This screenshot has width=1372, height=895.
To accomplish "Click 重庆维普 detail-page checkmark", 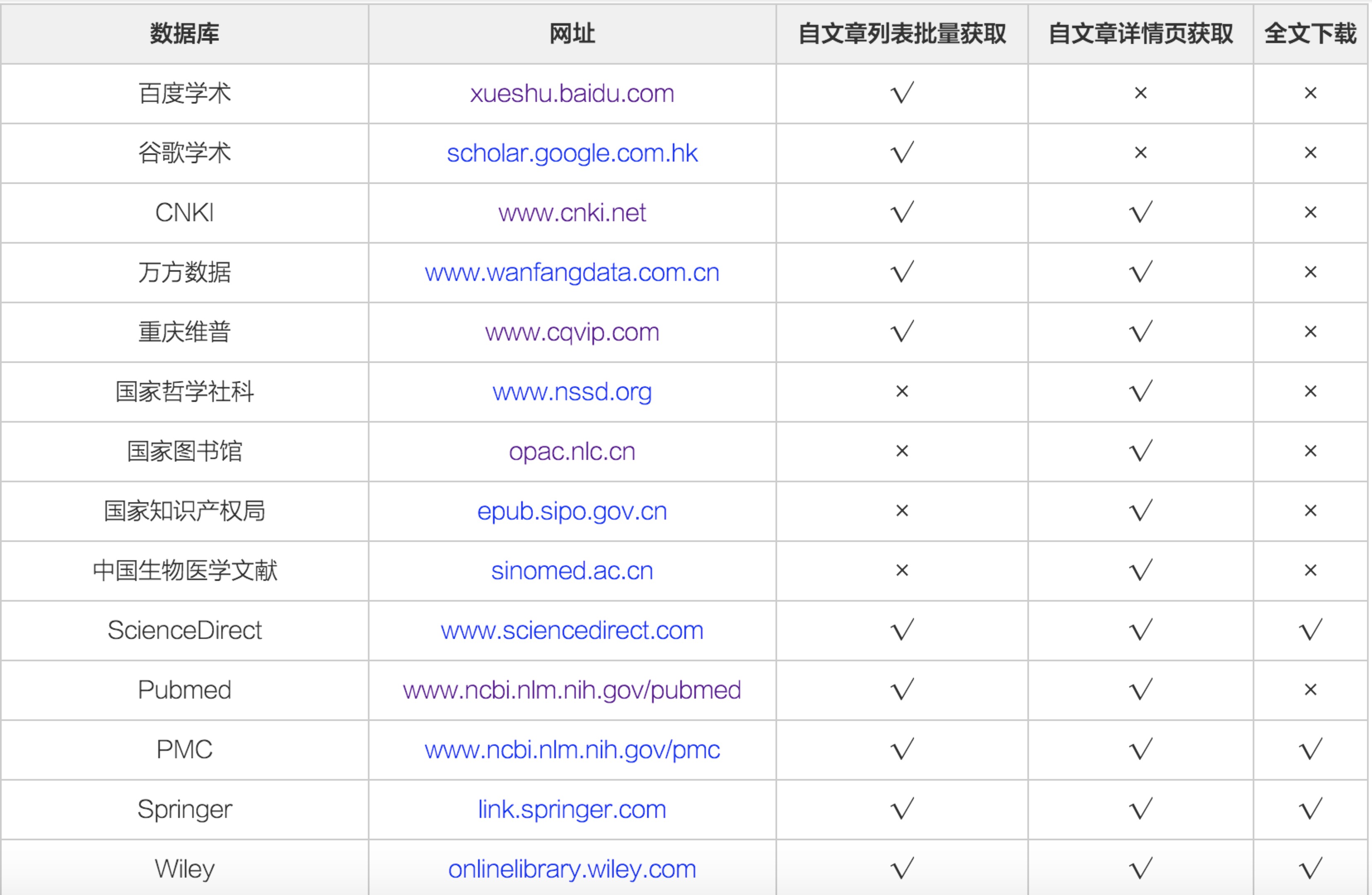I will 1141,332.
